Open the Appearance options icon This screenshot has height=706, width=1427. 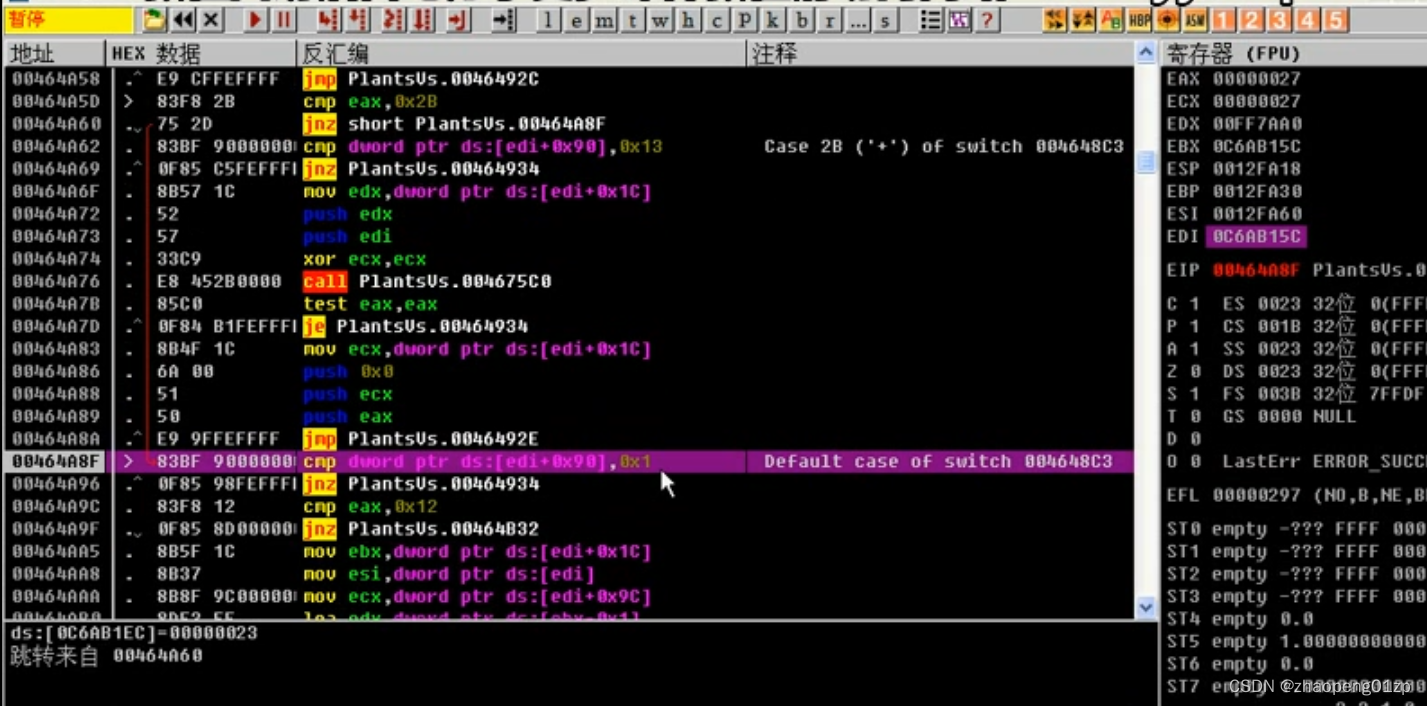point(959,20)
